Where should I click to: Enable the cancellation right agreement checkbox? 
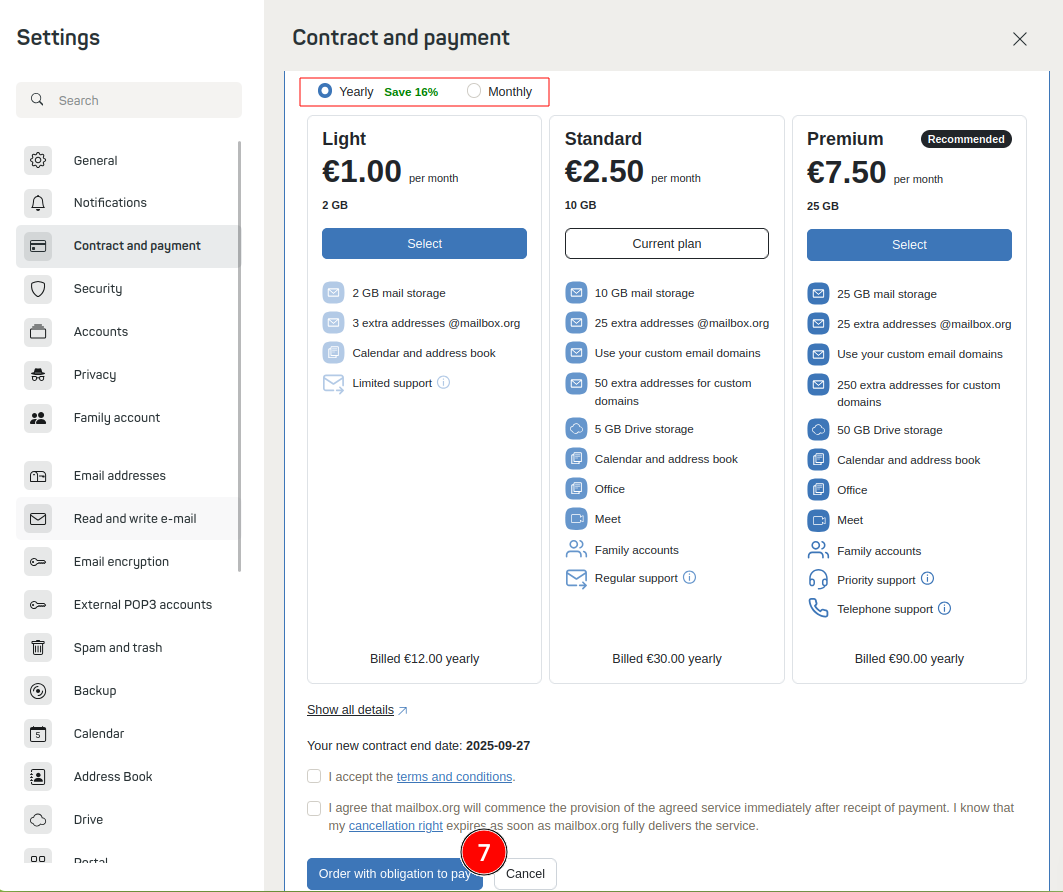(x=314, y=808)
